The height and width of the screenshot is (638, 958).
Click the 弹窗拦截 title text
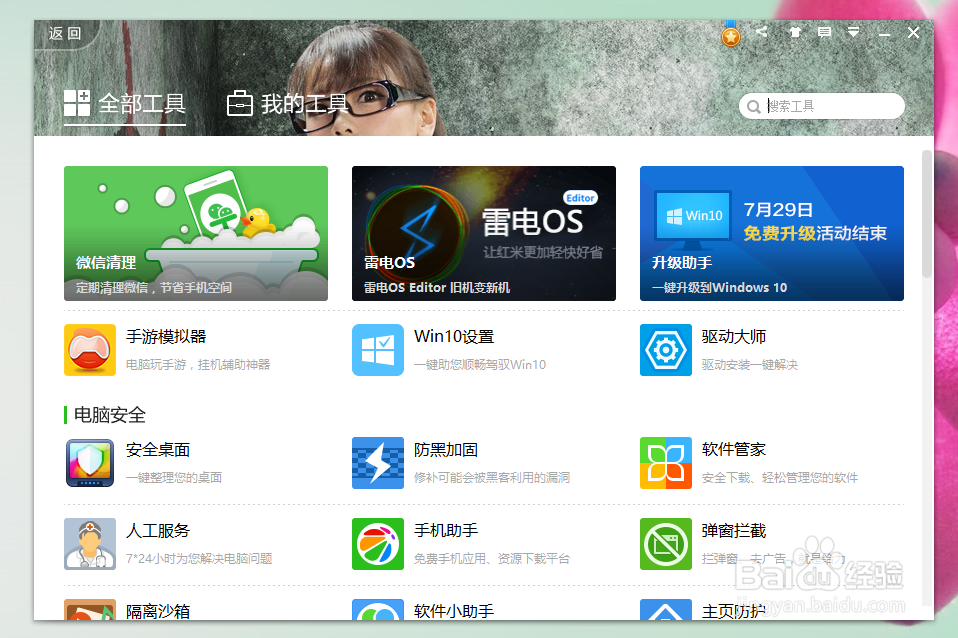click(734, 530)
